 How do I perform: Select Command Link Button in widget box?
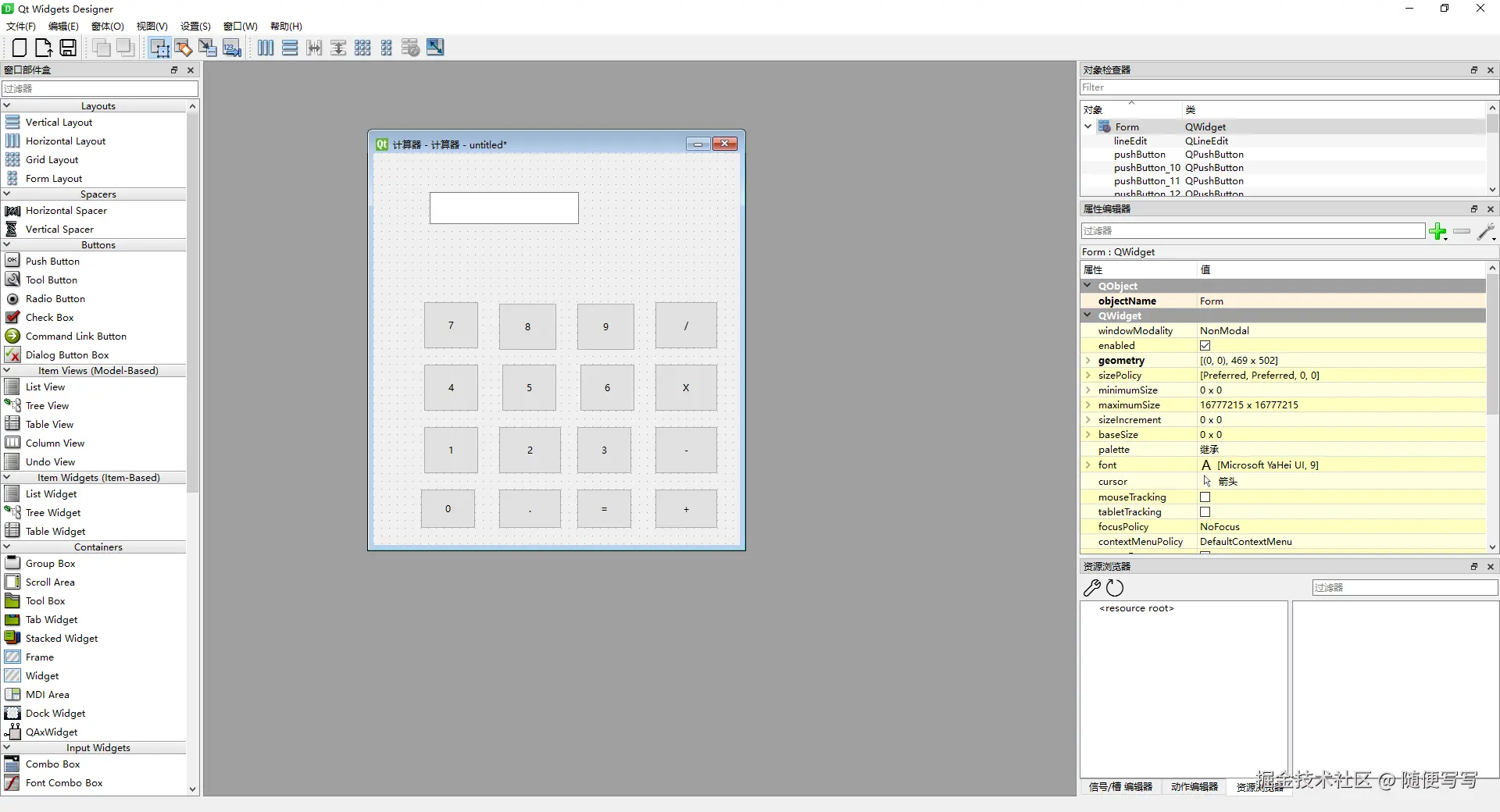point(76,336)
